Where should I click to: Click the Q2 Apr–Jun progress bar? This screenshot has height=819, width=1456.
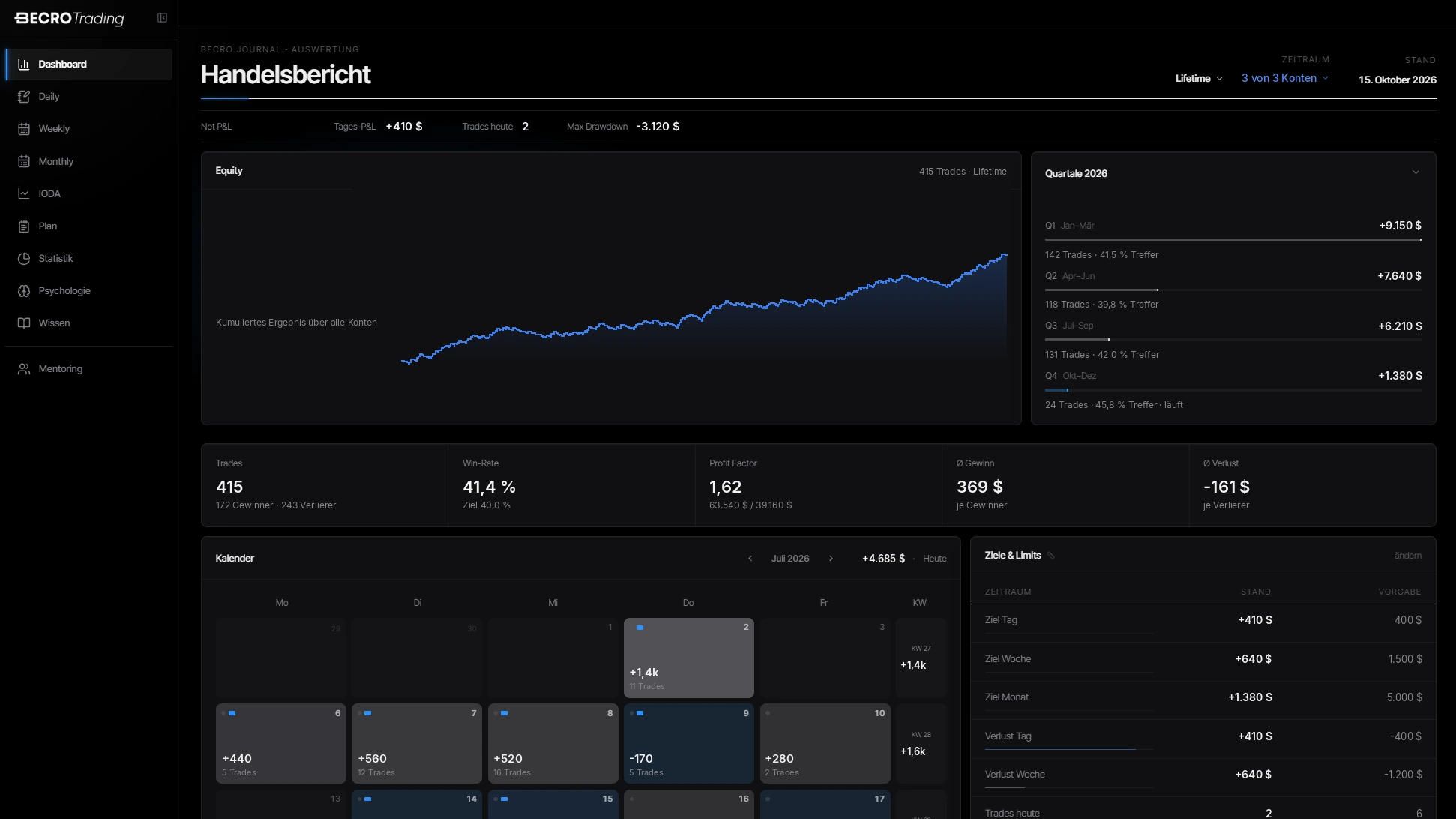pyautogui.click(x=1233, y=289)
